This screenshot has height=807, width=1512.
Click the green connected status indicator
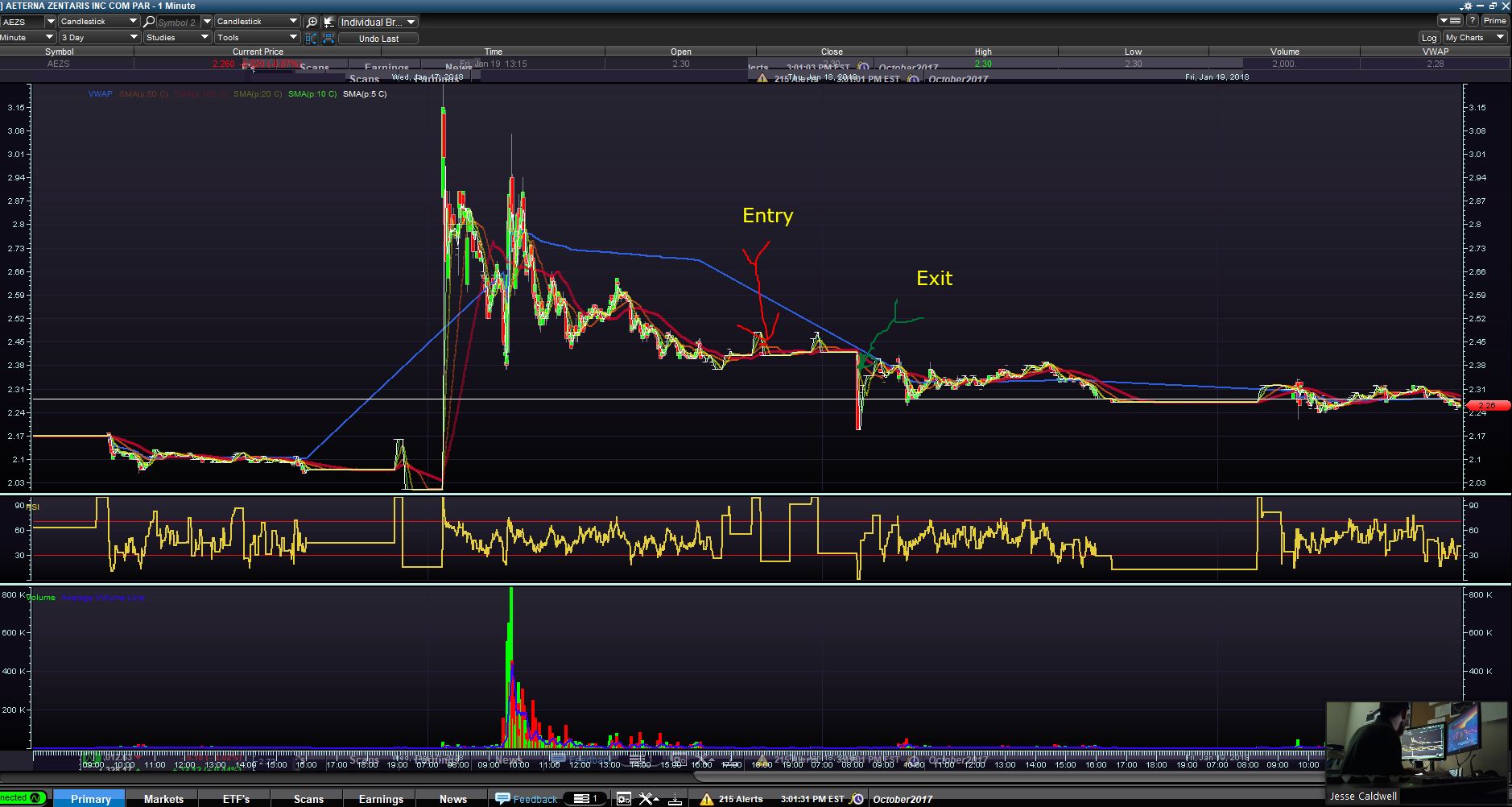tap(23, 798)
